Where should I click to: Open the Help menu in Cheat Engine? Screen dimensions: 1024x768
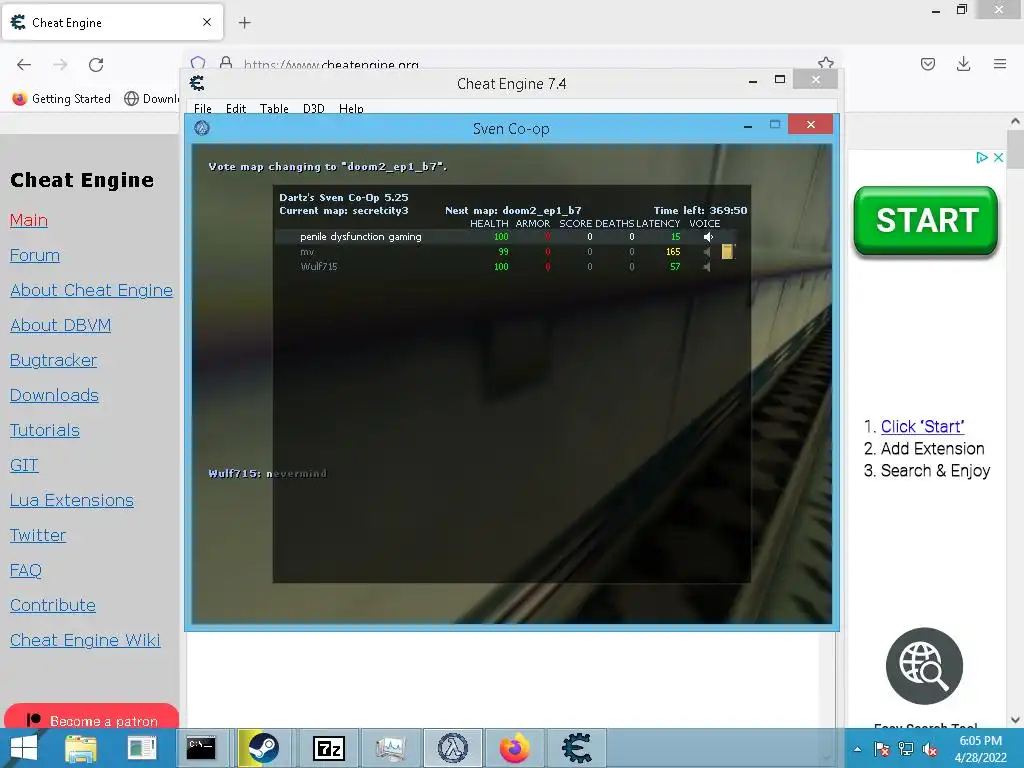pos(351,108)
